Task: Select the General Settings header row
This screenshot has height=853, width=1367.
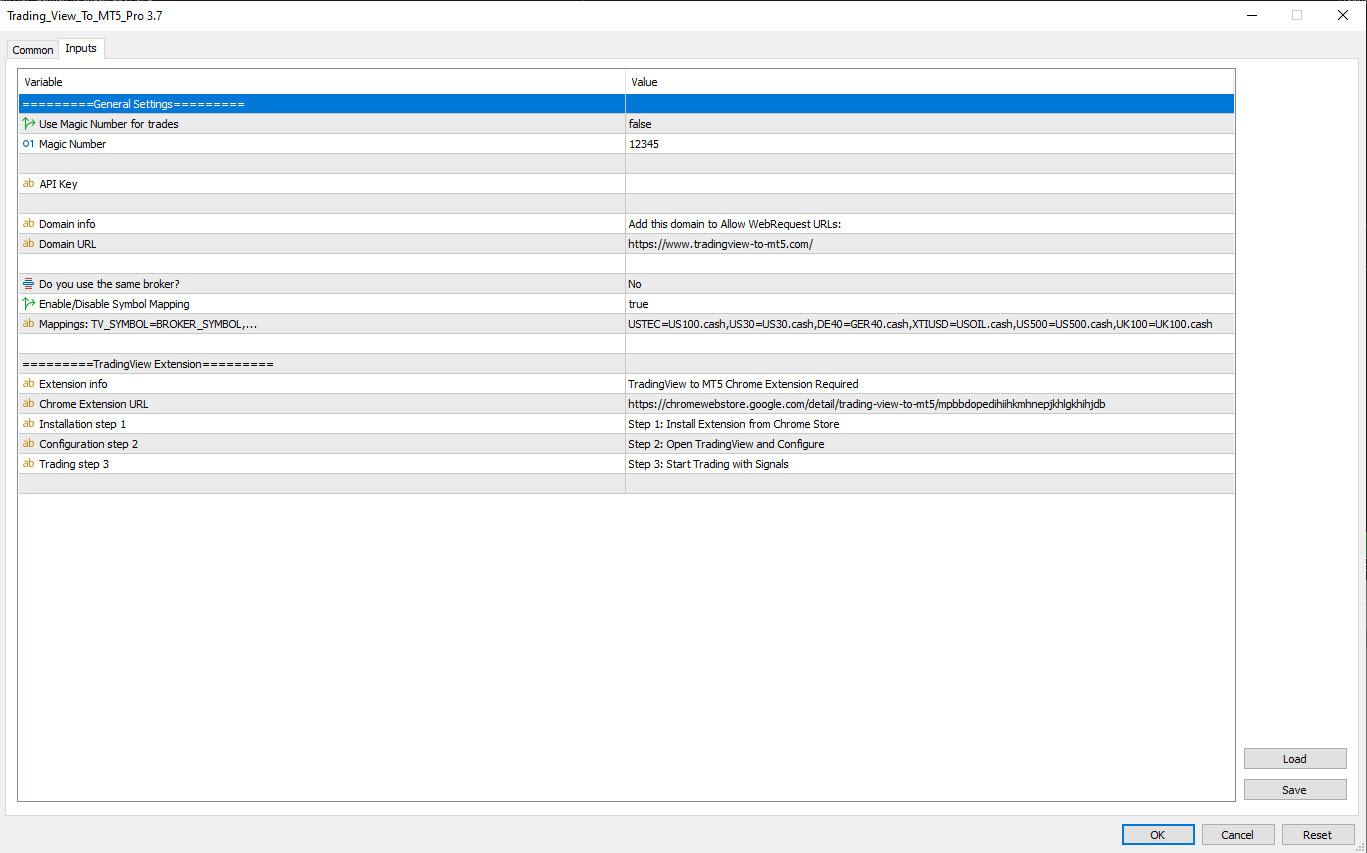Action: click(626, 104)
